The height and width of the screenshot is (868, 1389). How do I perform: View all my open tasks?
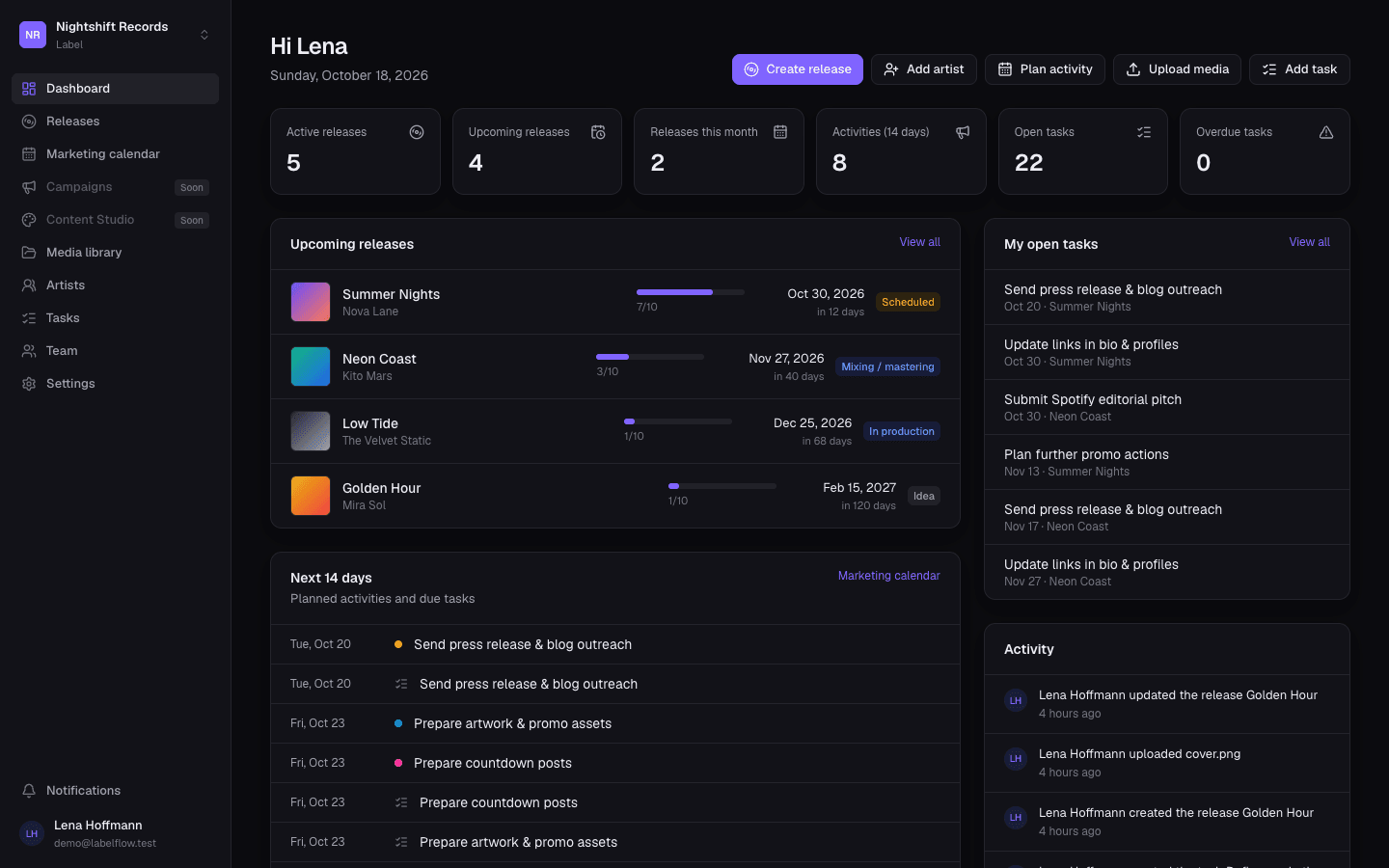click(1309, 242)
